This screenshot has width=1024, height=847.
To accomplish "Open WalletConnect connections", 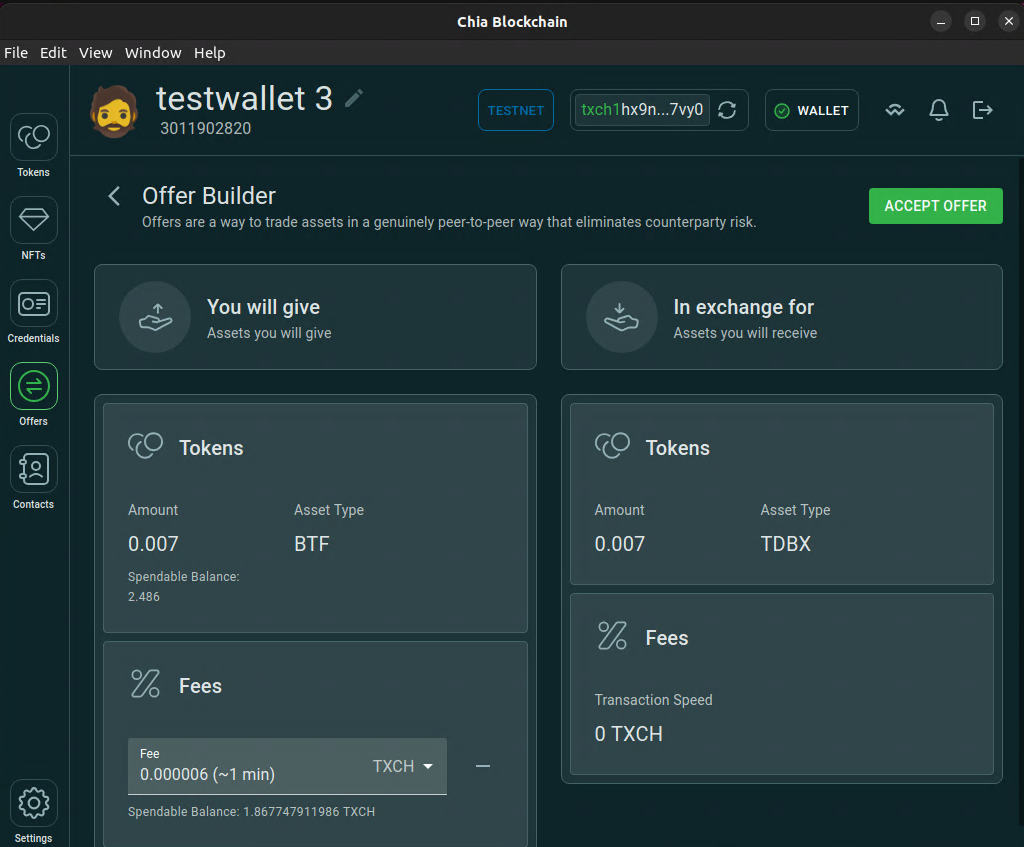I will pyautogui.click(x=894, y=110).
